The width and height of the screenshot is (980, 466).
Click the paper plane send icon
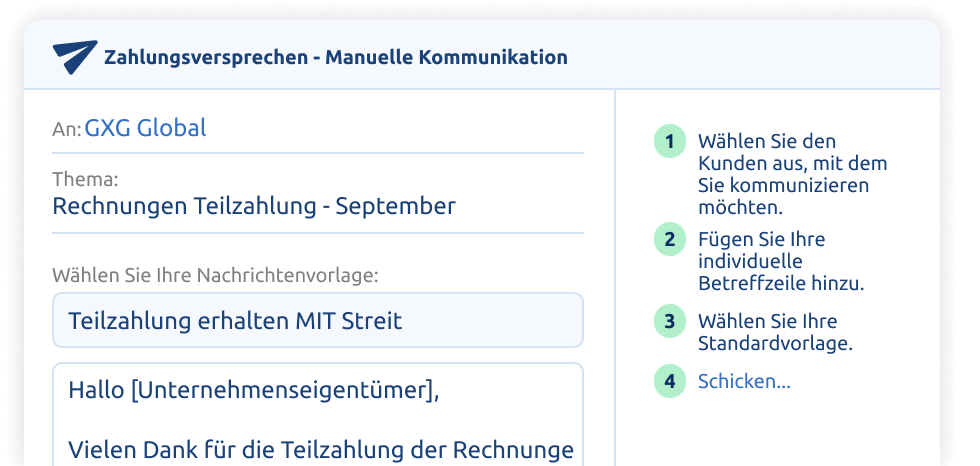[x=75, y=57]
